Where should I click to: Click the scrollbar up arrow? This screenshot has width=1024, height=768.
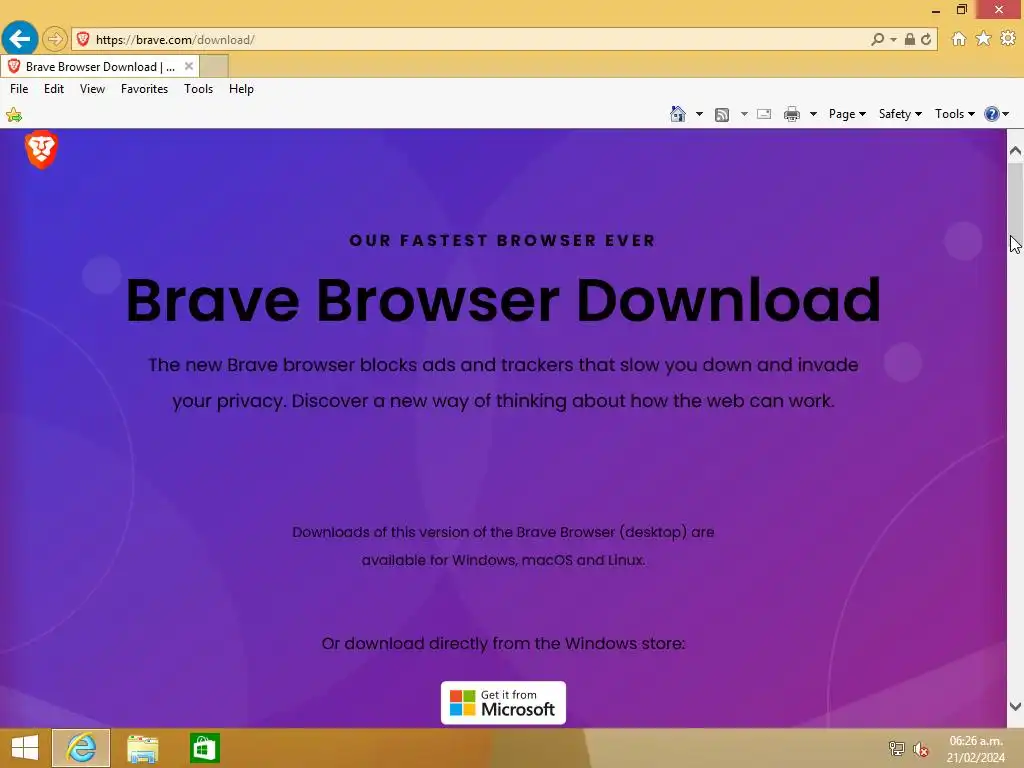[1015, 151]
